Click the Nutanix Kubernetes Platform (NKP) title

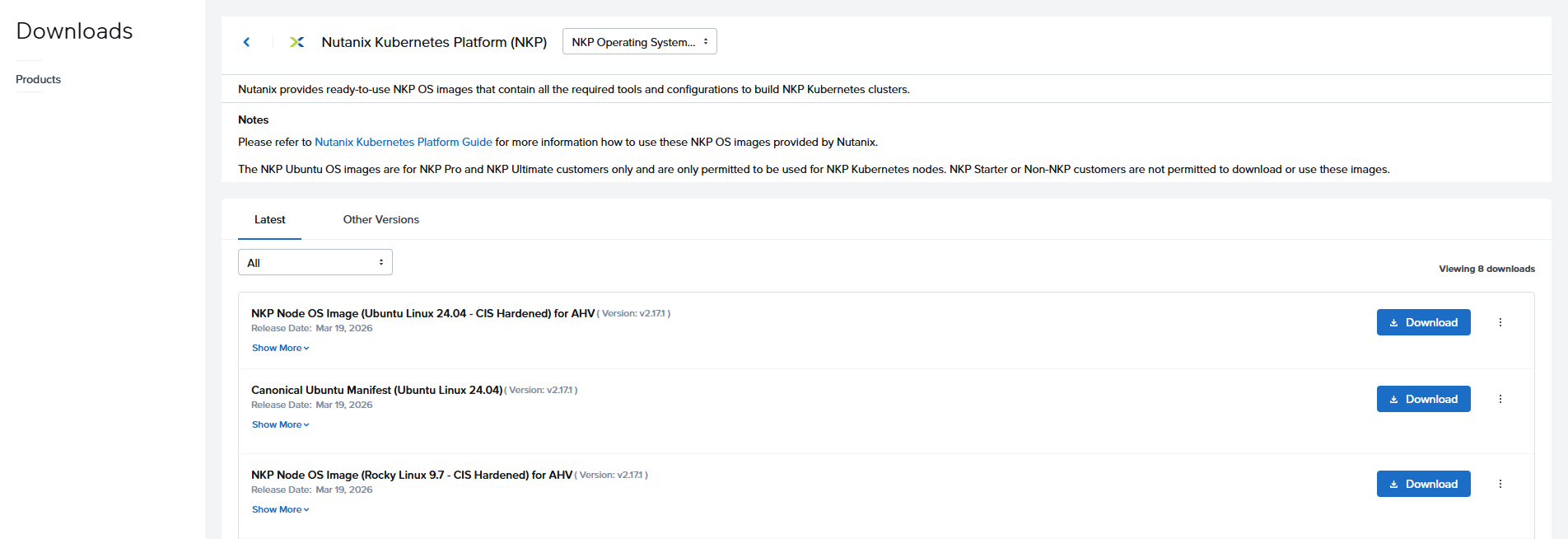click(x=434, y=42)
